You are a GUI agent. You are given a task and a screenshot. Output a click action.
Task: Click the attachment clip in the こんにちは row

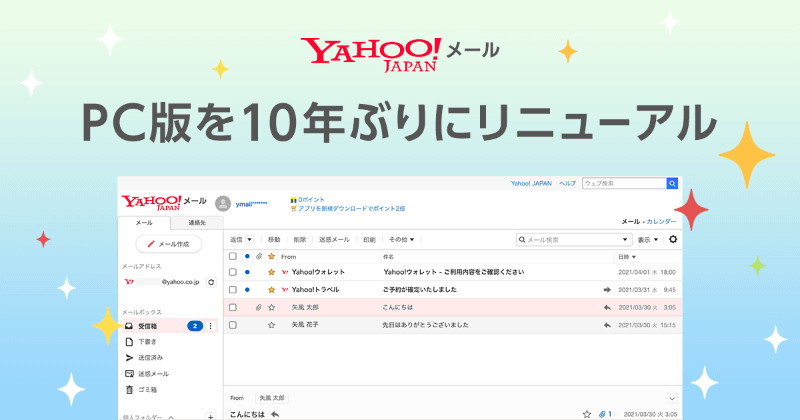(x=259, y=307)
